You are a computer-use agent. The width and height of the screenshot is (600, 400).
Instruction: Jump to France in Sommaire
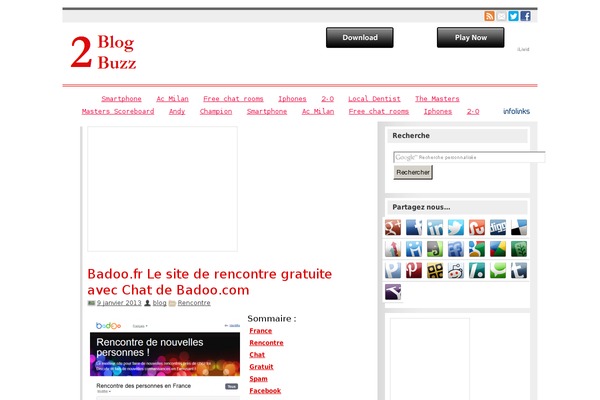(x=261, y=331)
